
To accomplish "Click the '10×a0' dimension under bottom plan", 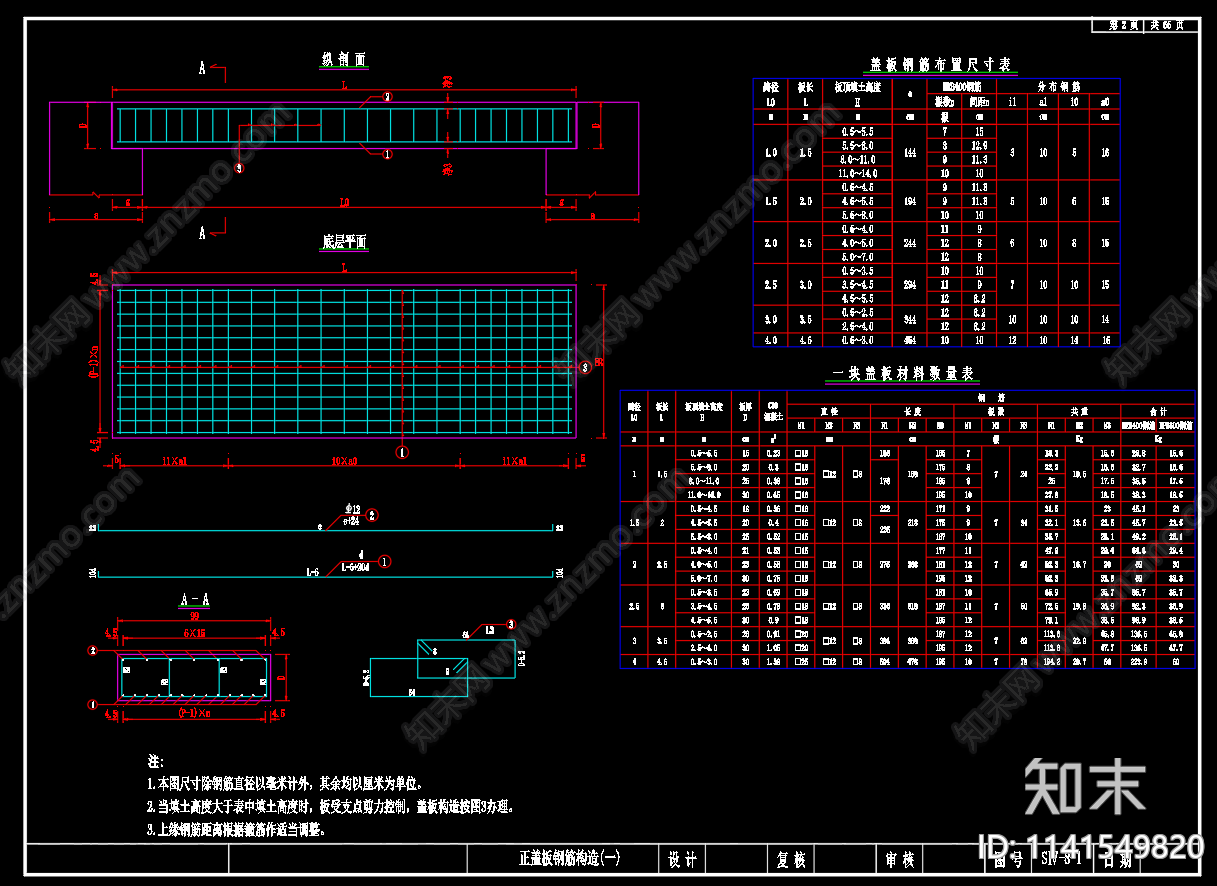I will click(x=344, y=460).
